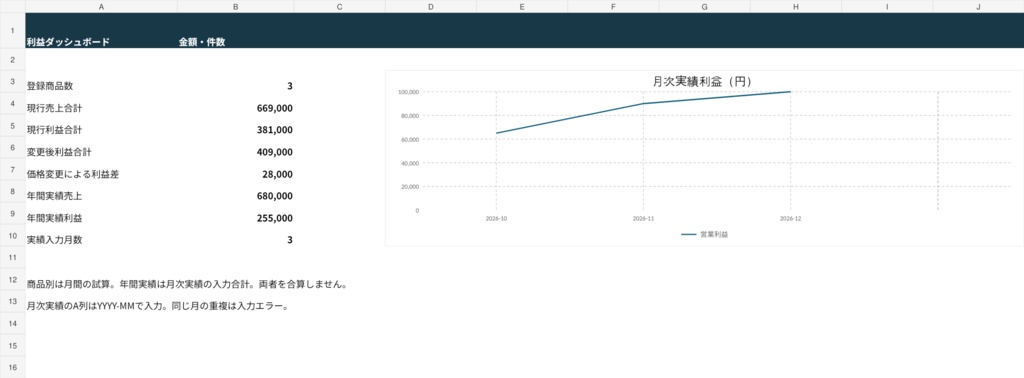The height and width of the screenshot is (378, 1024).
Task: Click the chart title 月次実績利益（円）
Action: coord(703,82)
